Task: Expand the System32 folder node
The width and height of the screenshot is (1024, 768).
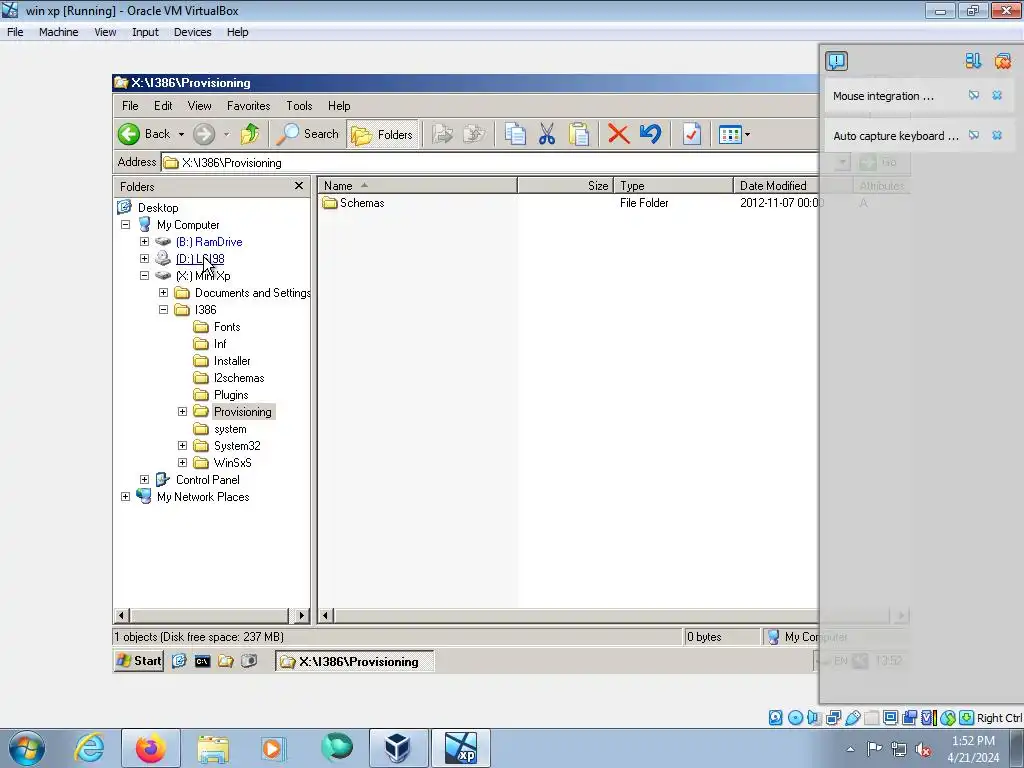Action: pos(182,445)
